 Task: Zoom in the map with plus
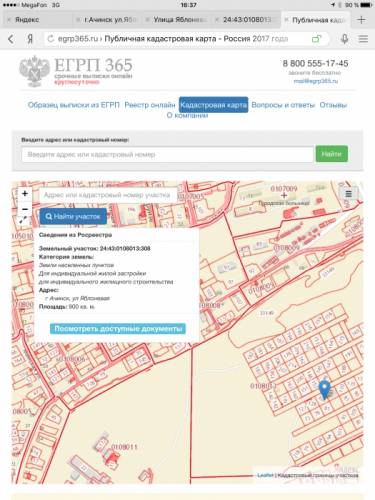pyautogui.click(x=25, y=194)
